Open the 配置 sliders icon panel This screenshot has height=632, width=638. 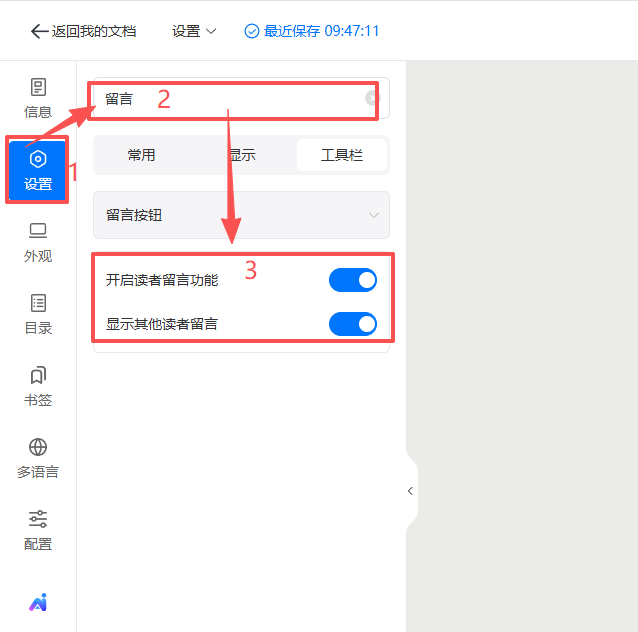click(38, 530)
